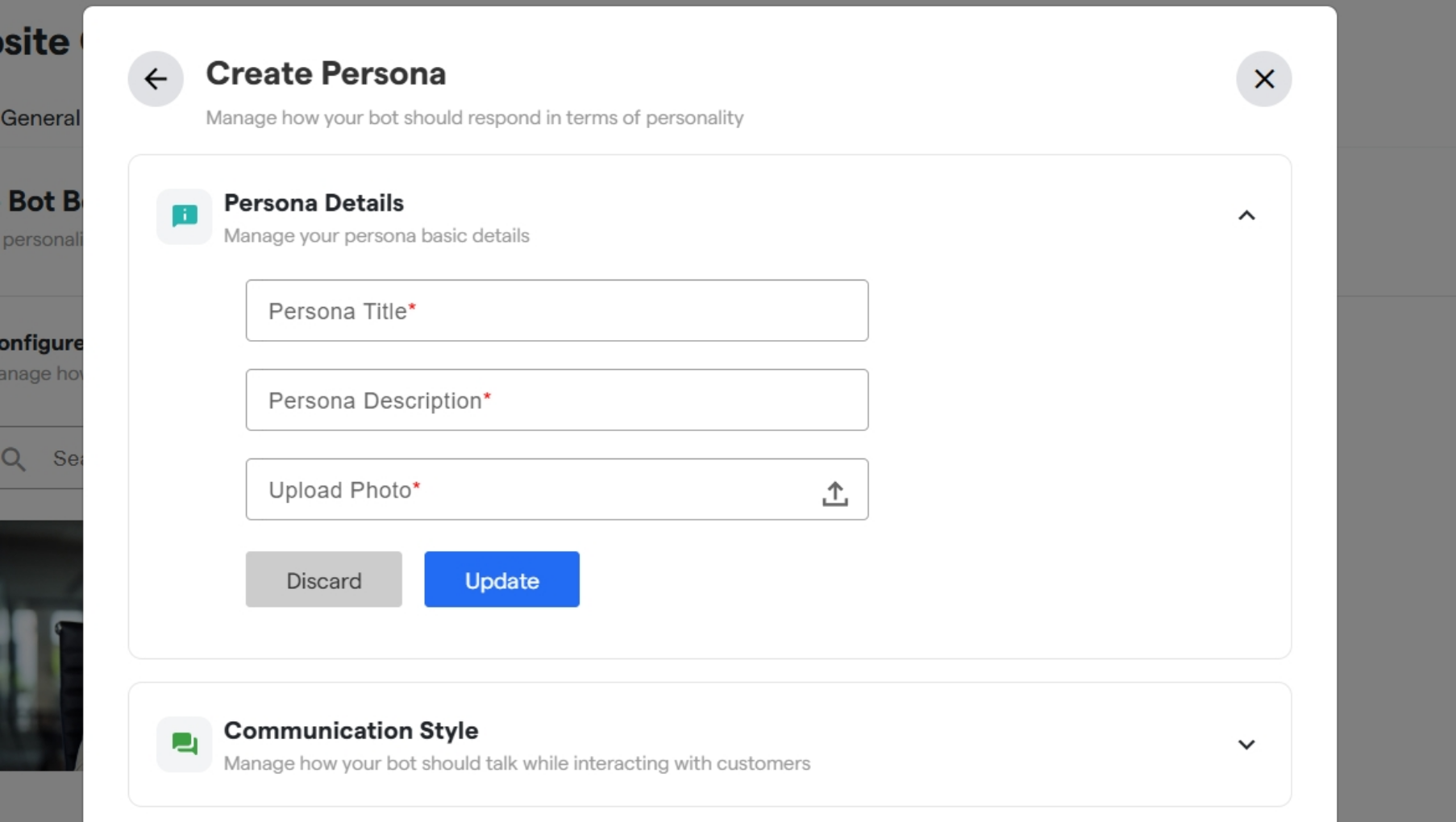Expand the Communication Style section chevron
This screenshot has height=822, width=1456.
[x=1246, y=745]
